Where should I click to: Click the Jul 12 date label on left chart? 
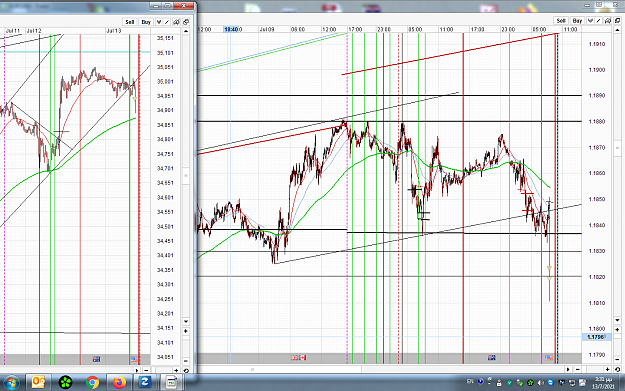34,31
